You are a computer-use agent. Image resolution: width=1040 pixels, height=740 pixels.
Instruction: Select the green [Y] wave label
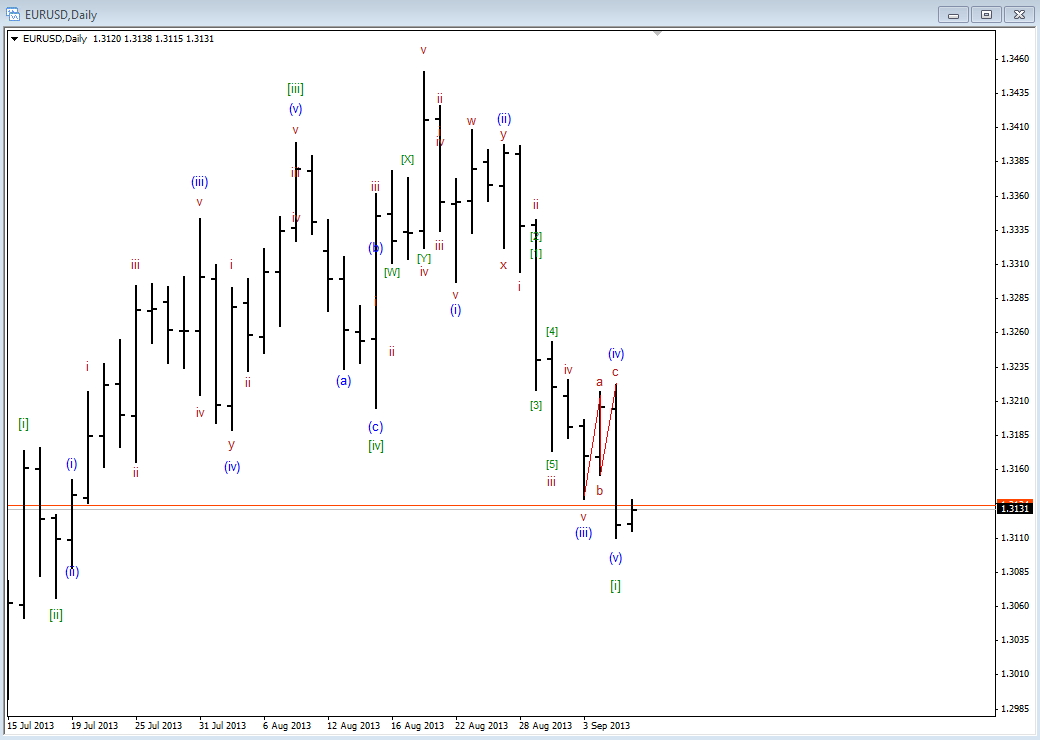click(x=424, y=258)
